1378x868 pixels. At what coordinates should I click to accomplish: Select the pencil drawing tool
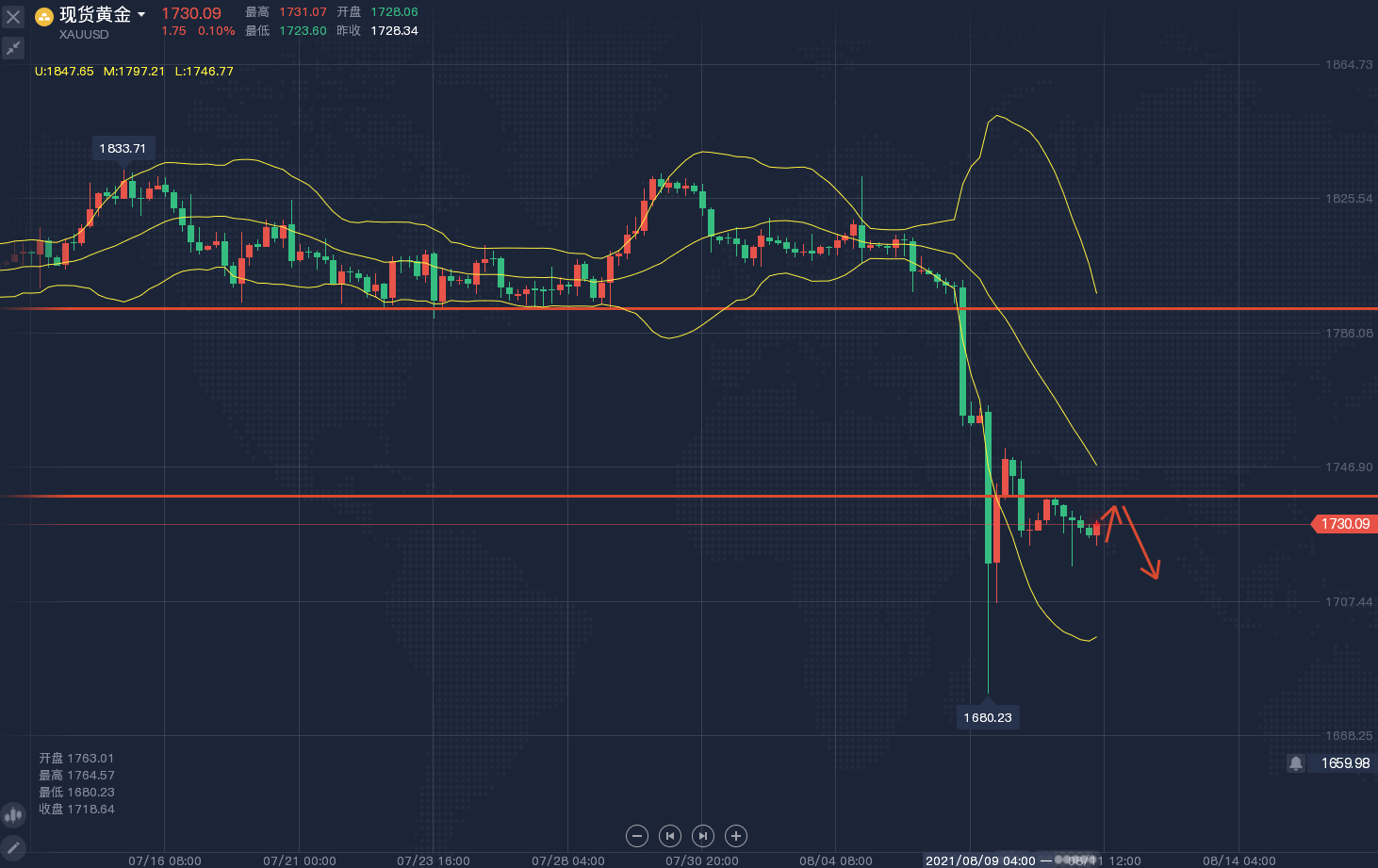[13, 847]
